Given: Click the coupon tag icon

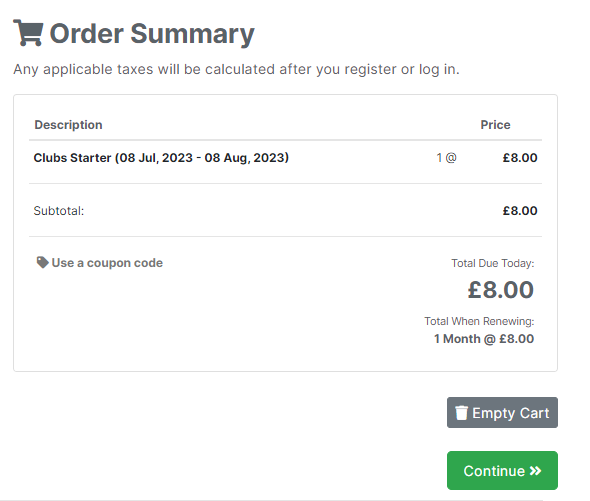Looking at the screenshot, I should (x=43, y=262).
